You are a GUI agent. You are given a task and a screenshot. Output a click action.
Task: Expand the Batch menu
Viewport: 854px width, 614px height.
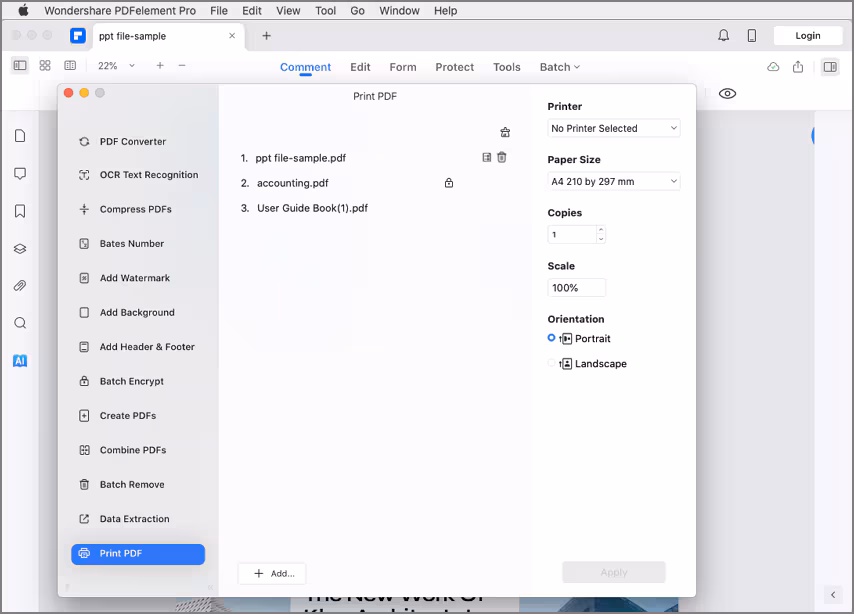[560, 67]
